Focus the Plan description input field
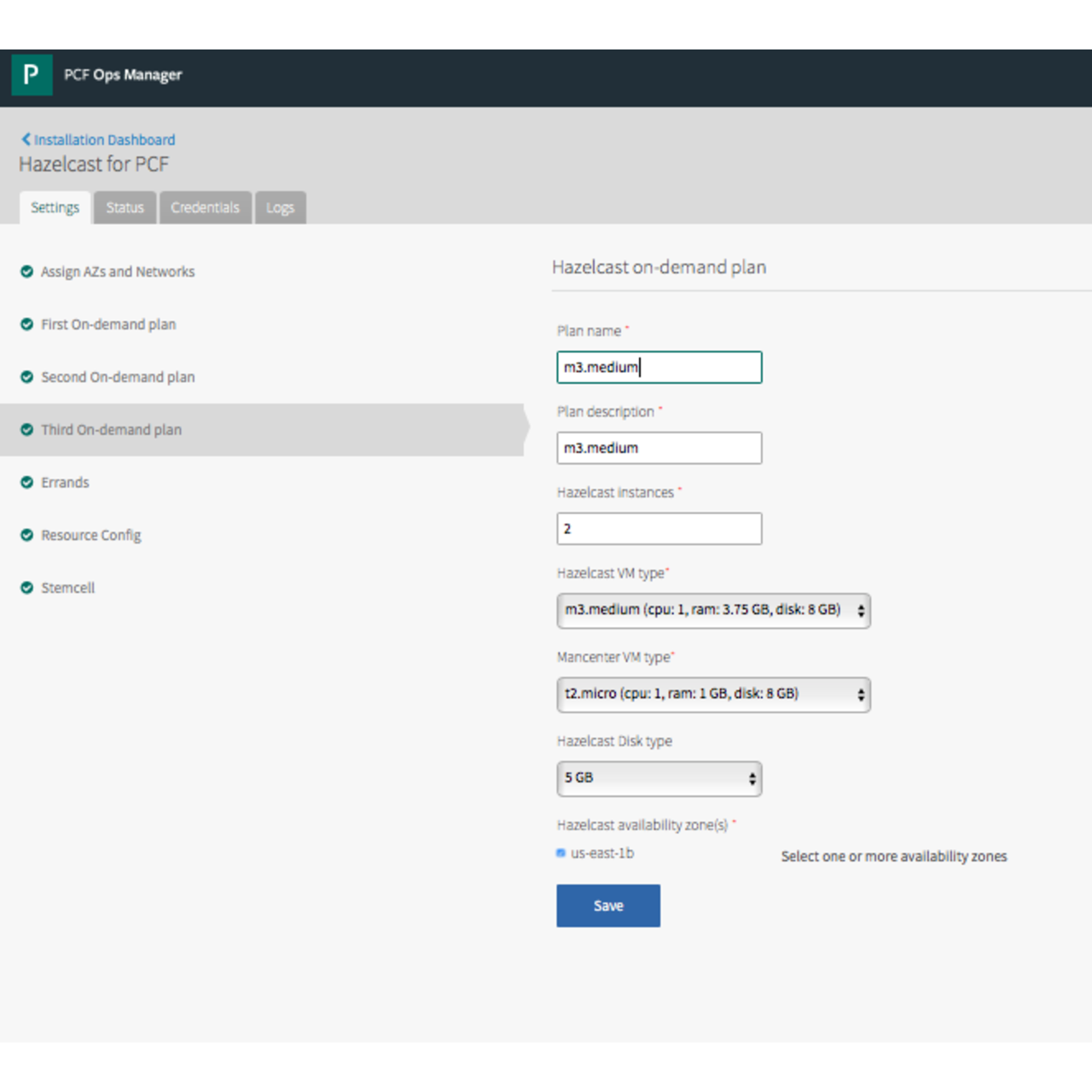Screen dimensions: 1092x1092 pyautogui.click(x=659, y=448)
